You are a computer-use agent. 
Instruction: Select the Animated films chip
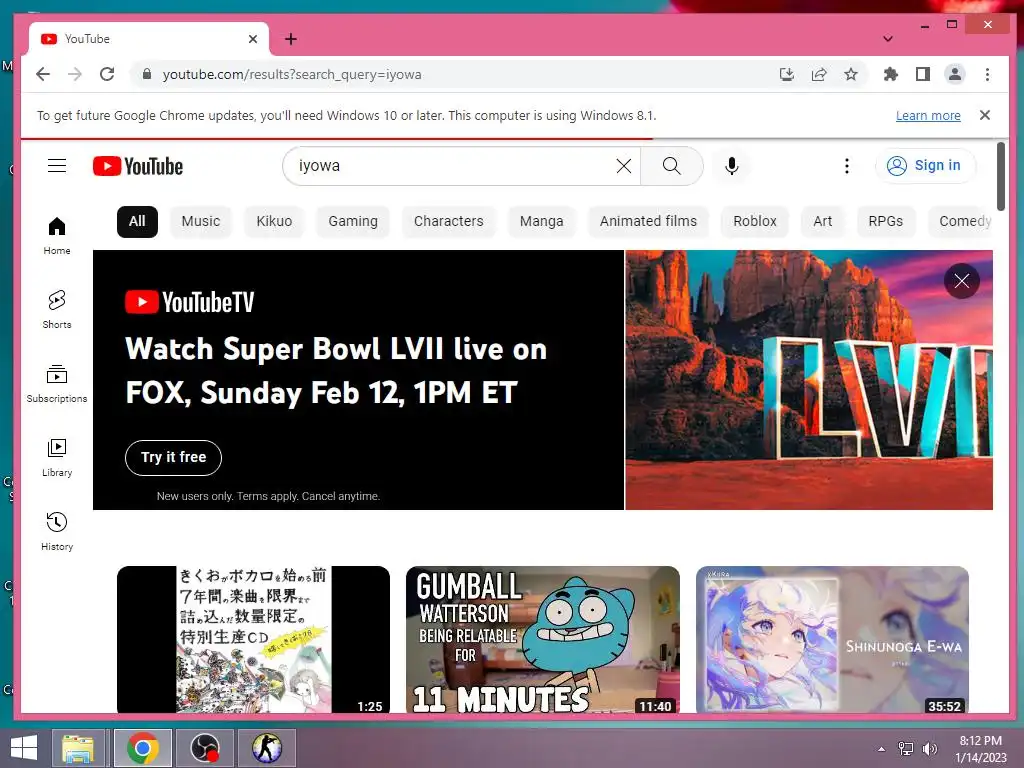[x=648, y=221]
